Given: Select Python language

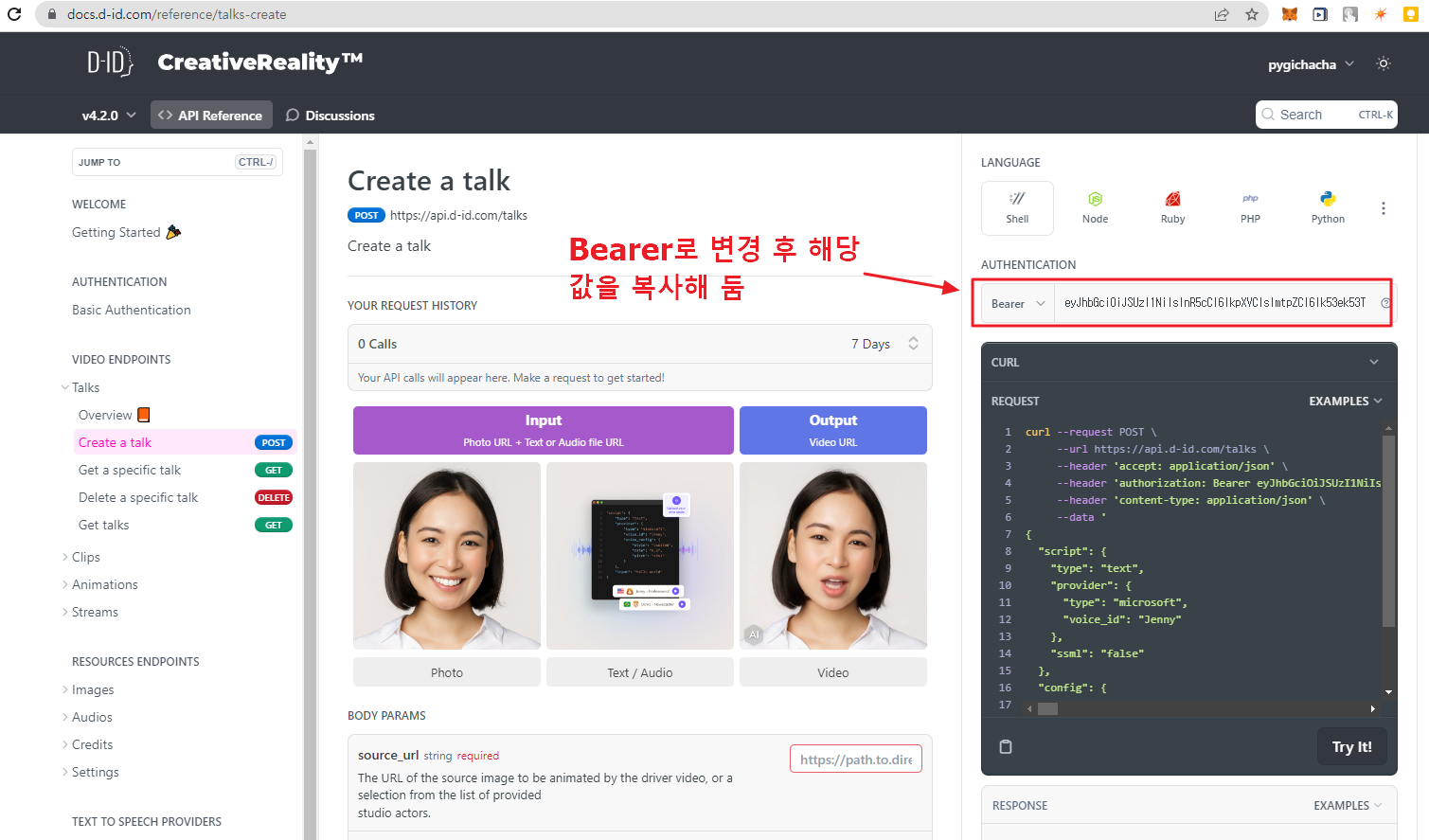Looking at the screenshot, I should tap(1328, 207).
